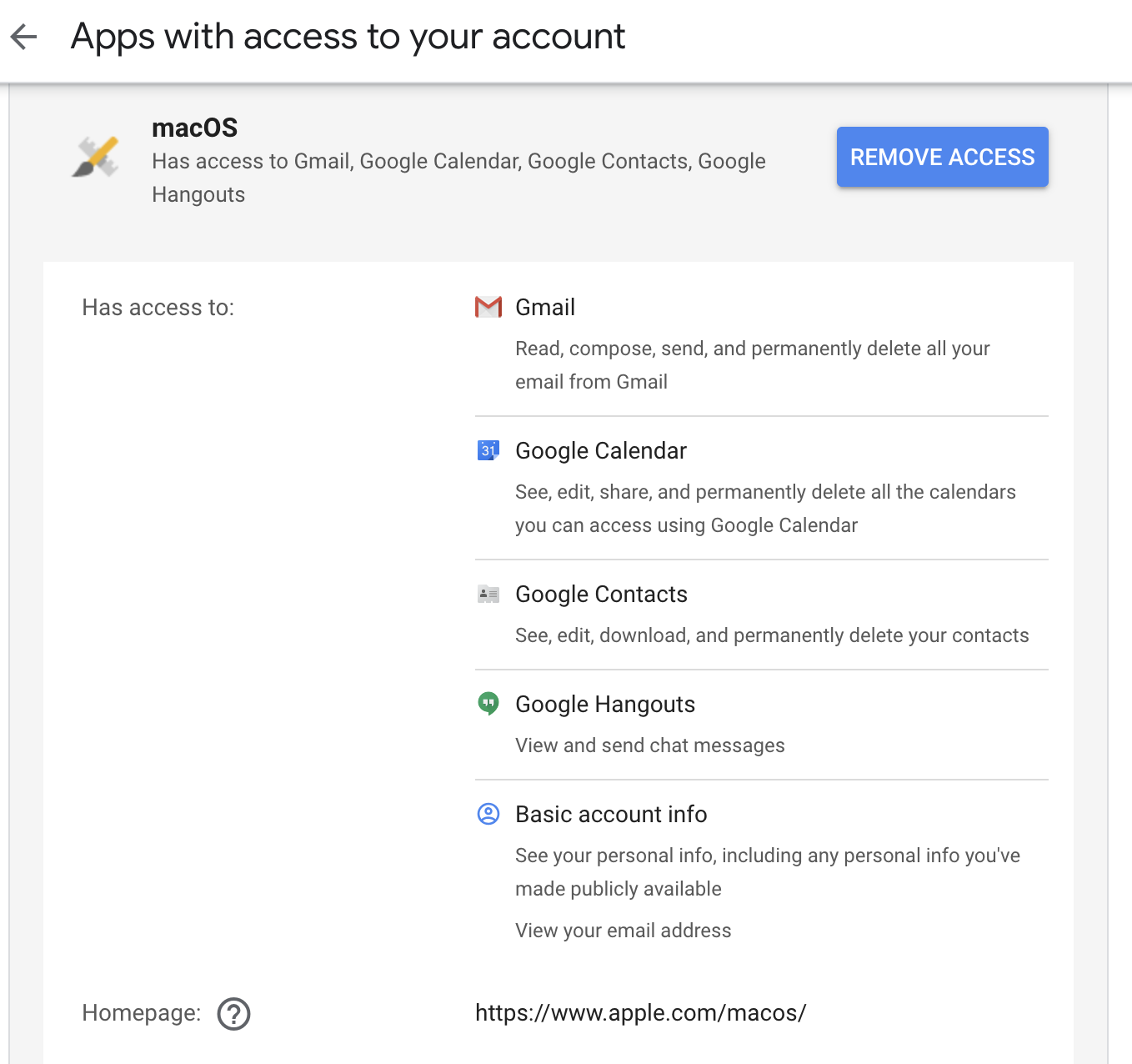Select the Google Hangouts permission title
Viewport: 1132px width, 1064px height.
click(x=605, y=704)
